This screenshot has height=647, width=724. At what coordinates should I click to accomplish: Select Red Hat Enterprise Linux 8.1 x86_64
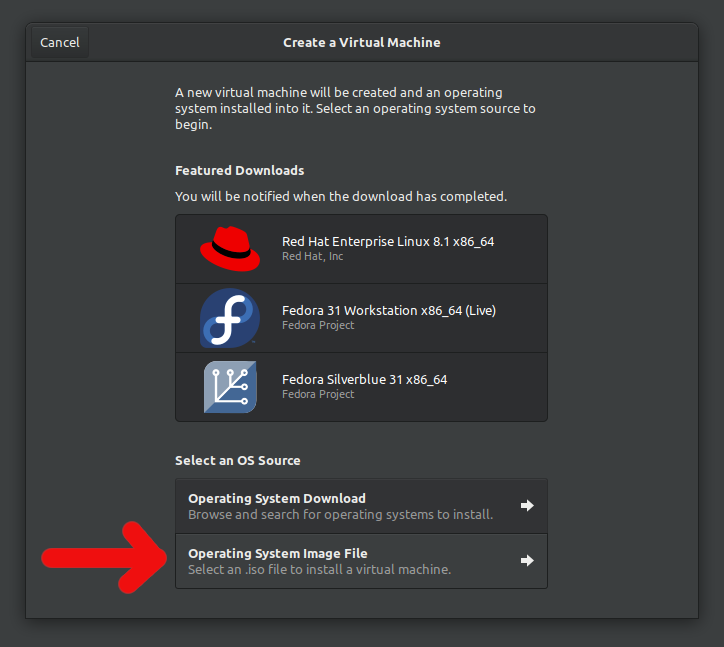(x=388, y=242)
